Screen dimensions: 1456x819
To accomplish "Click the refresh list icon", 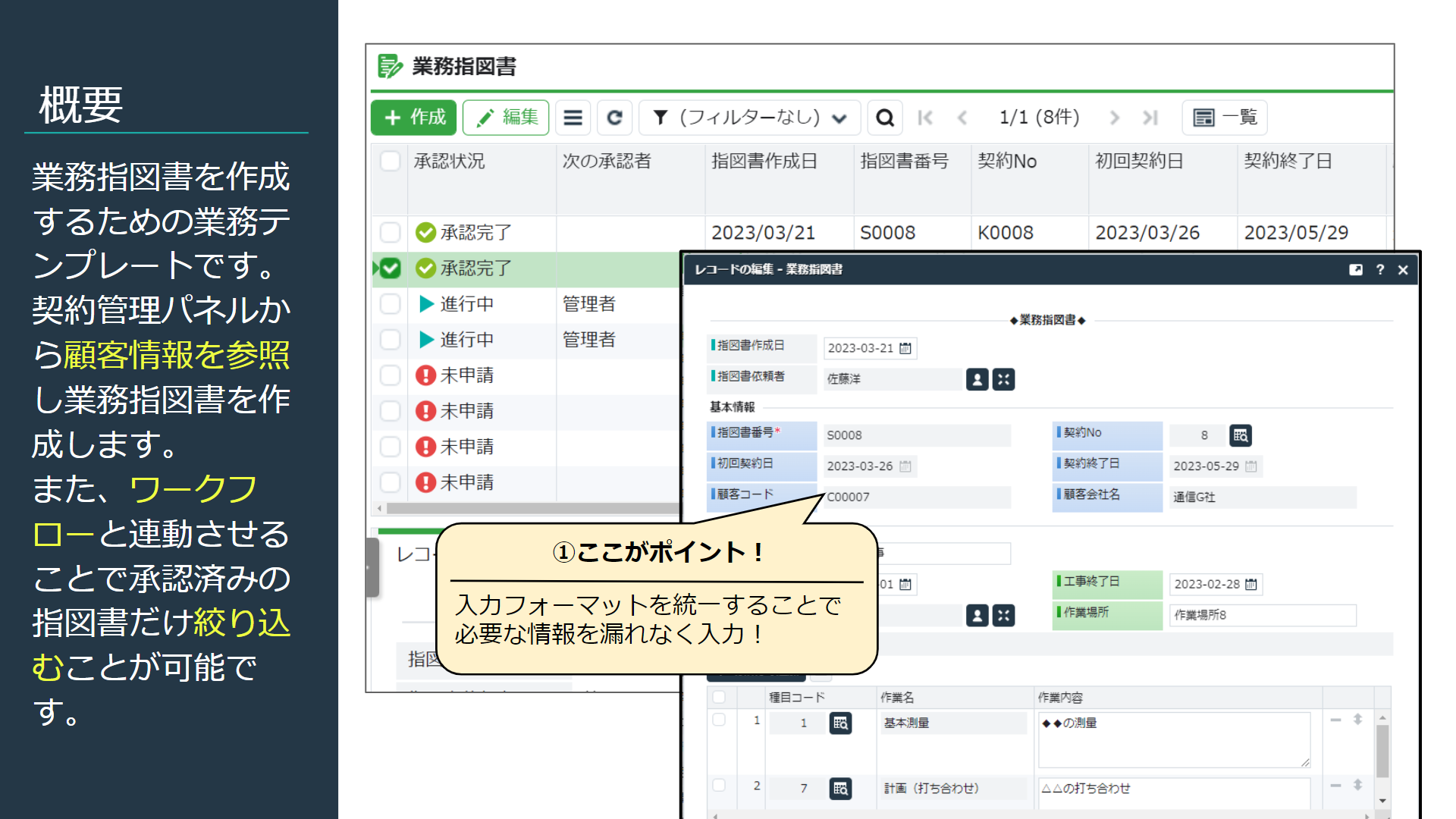I will pos(614,118).
